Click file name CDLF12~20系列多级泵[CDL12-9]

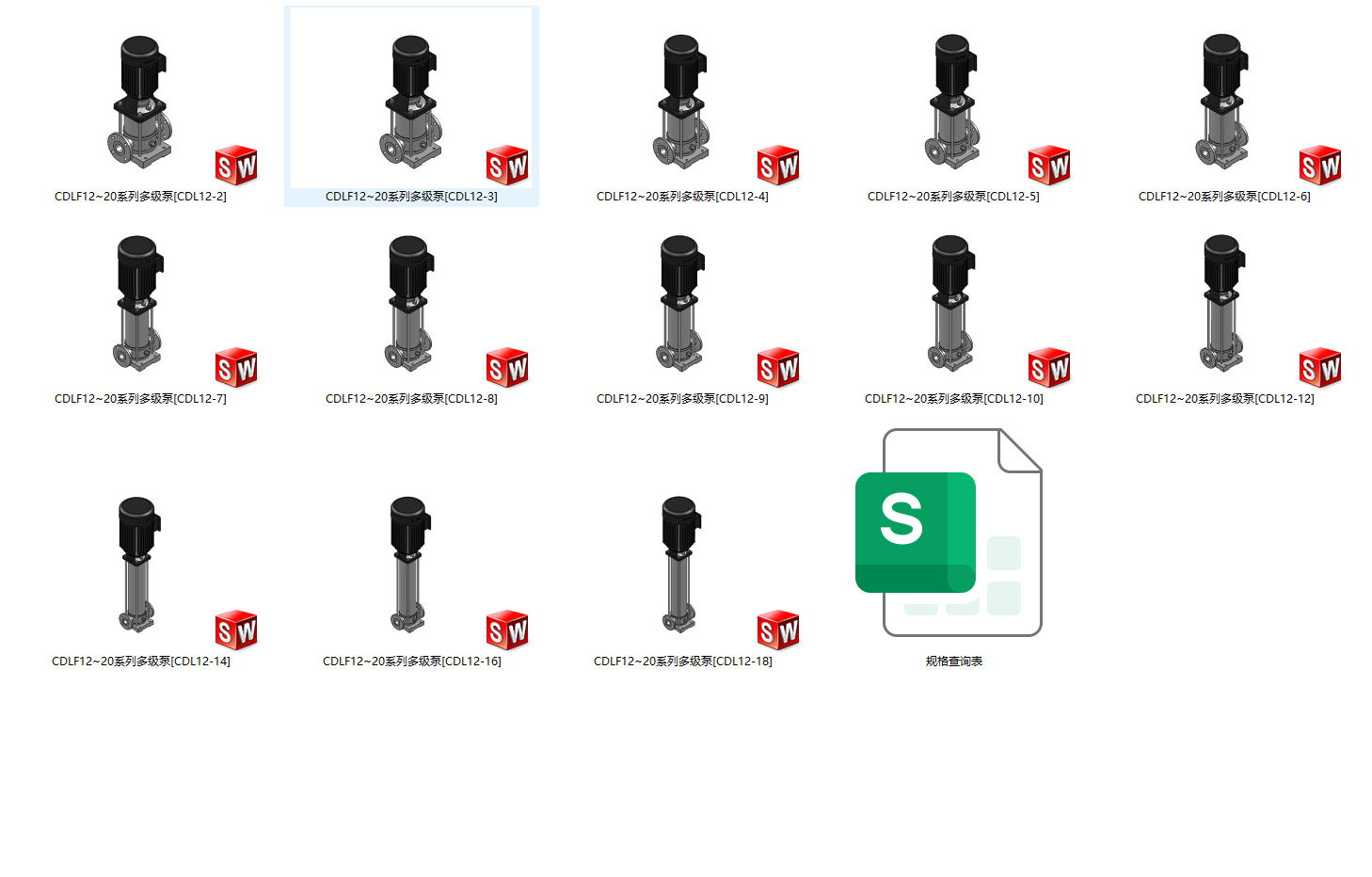coord(682,399)
